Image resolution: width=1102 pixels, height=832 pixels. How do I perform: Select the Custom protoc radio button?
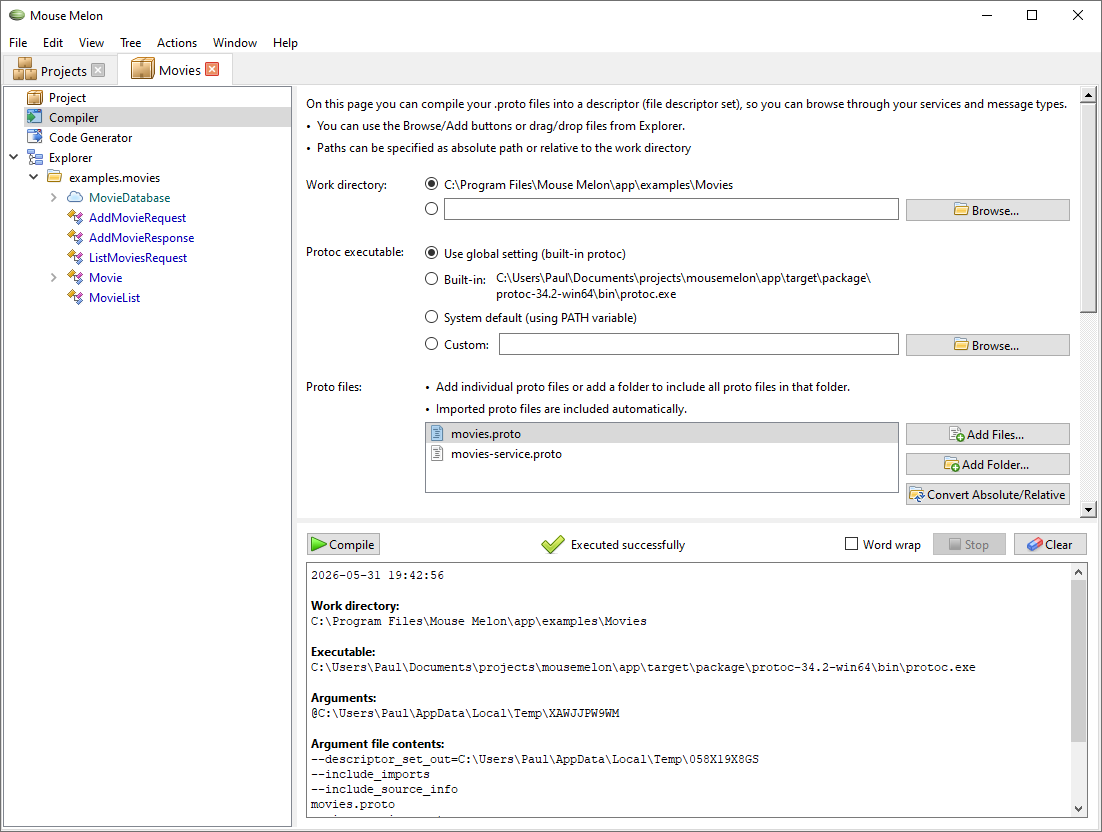(432, 344)
